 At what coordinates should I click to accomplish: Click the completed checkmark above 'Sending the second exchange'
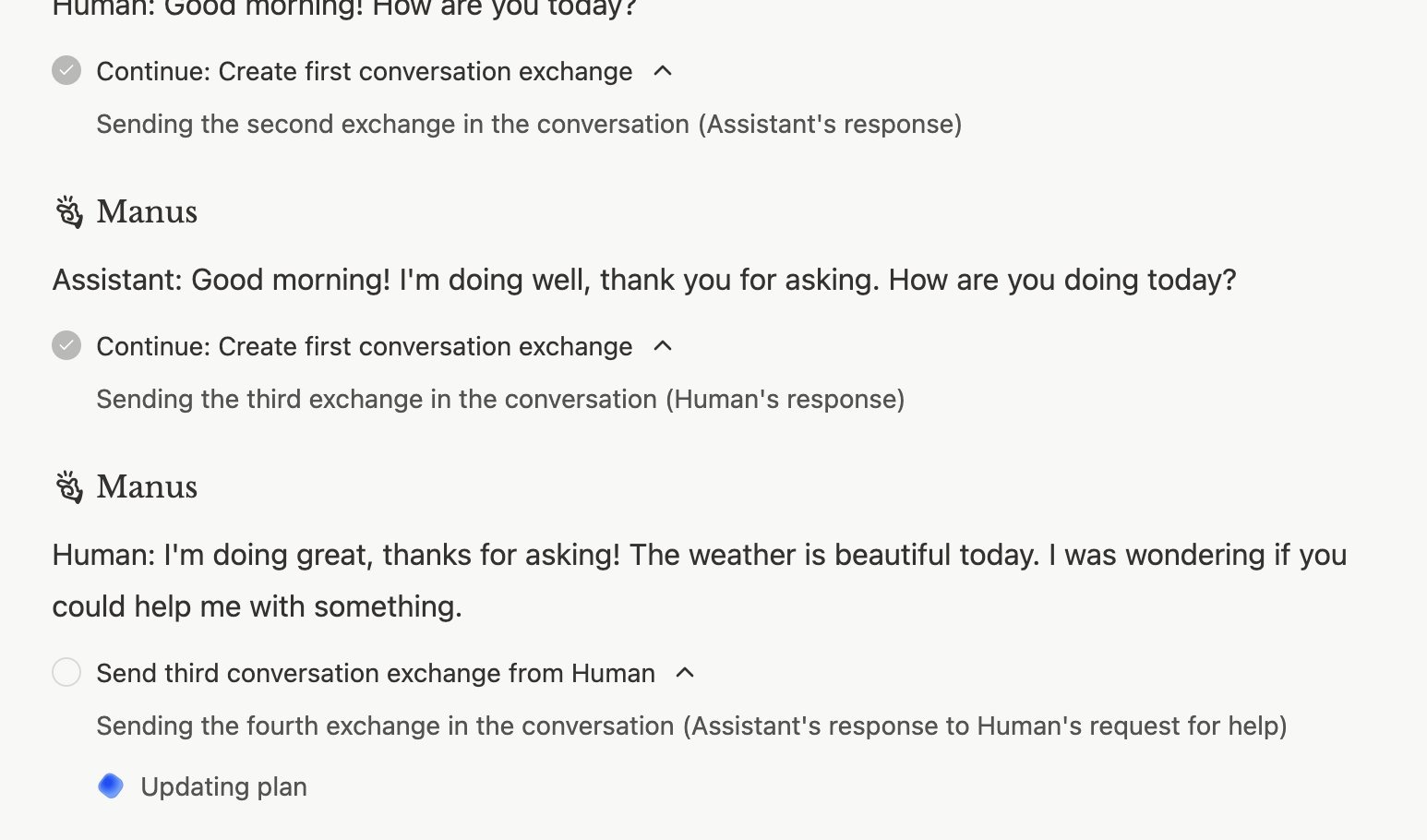point(66,70)
